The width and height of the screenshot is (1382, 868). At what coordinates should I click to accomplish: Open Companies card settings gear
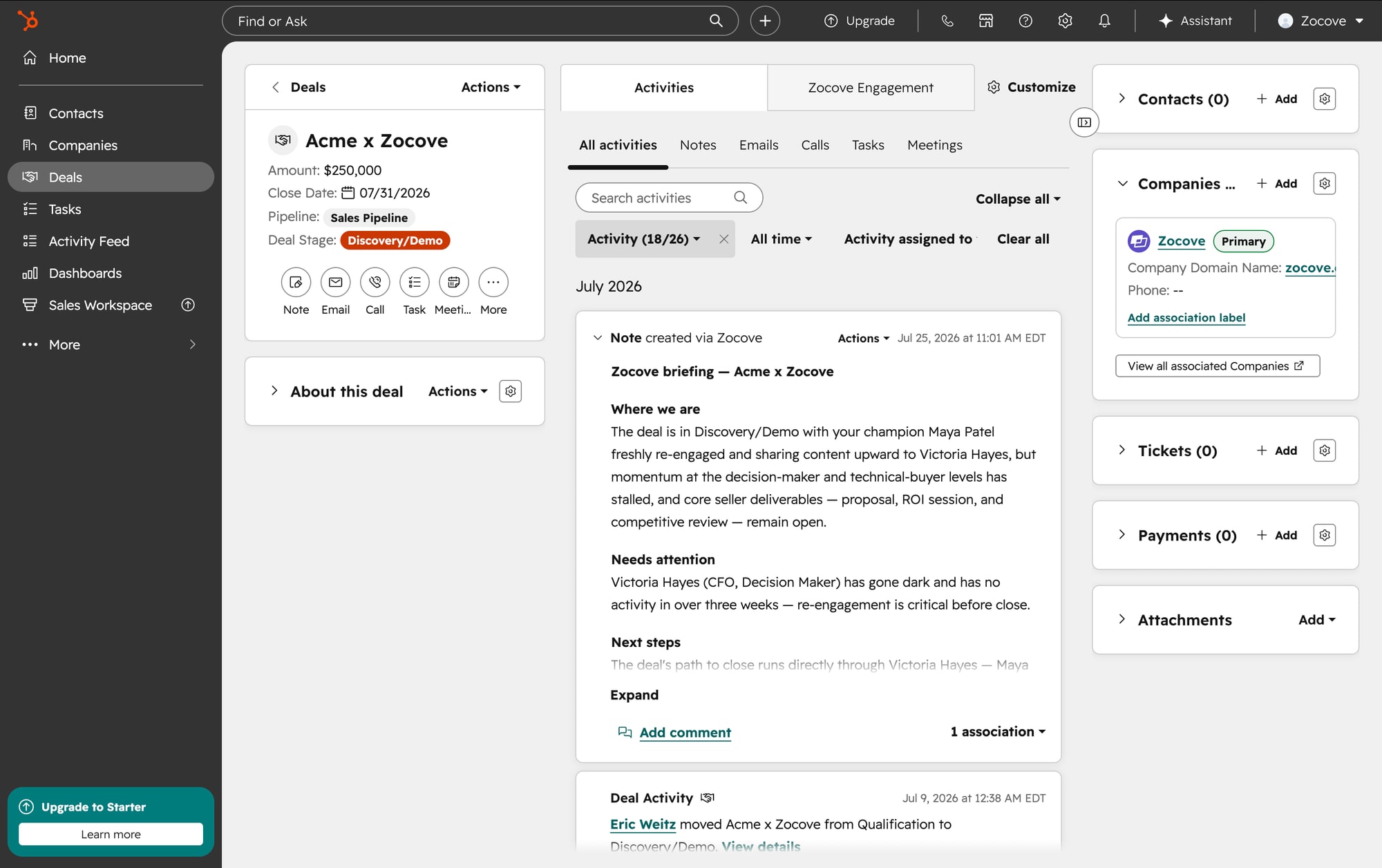tap(1324, 183)
